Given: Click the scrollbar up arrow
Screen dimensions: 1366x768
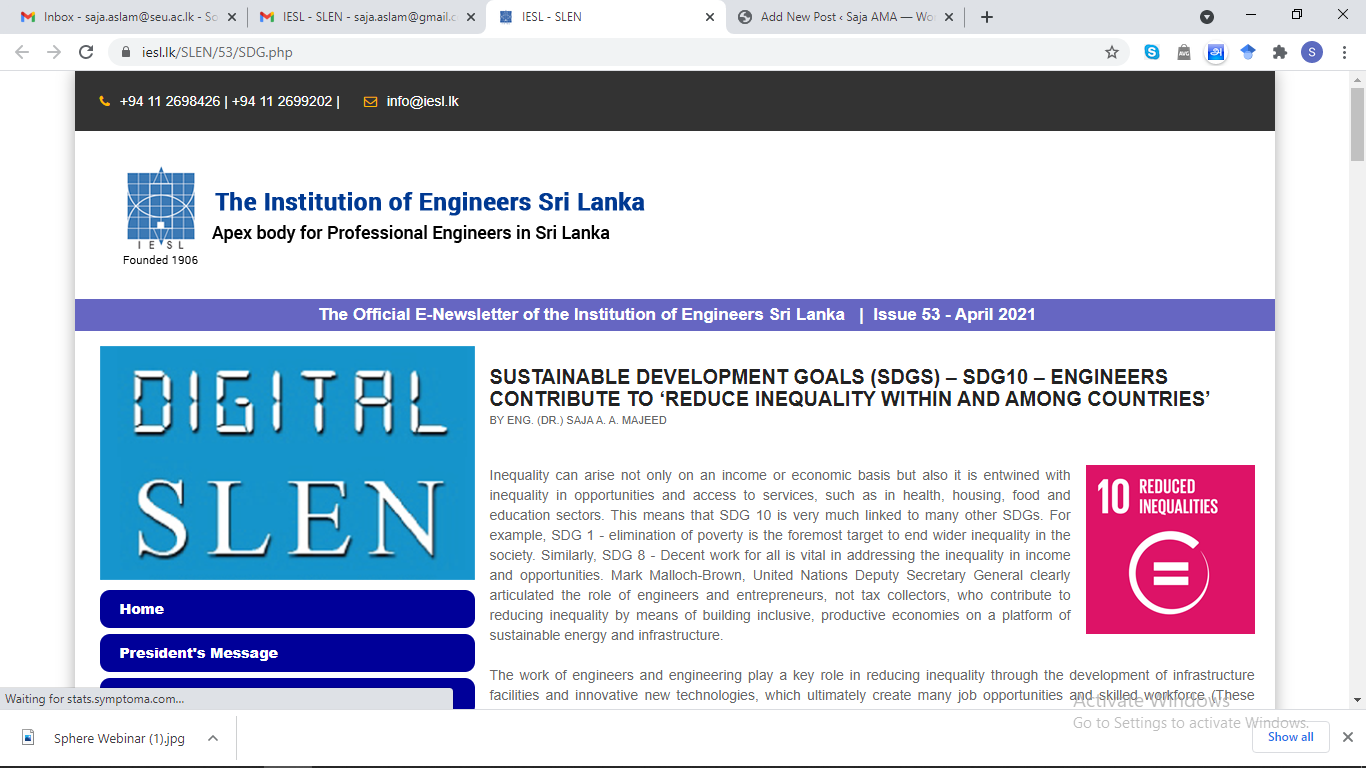Looking at the screenshot, I should 1357,79.
